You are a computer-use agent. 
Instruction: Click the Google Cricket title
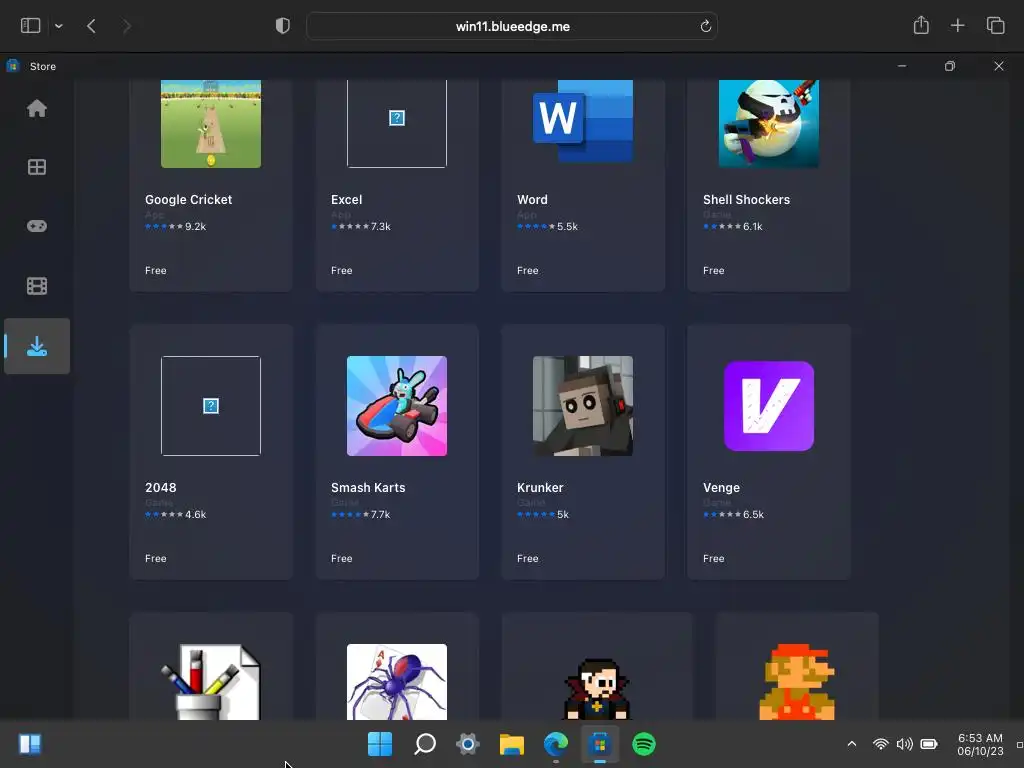[188, 200]
